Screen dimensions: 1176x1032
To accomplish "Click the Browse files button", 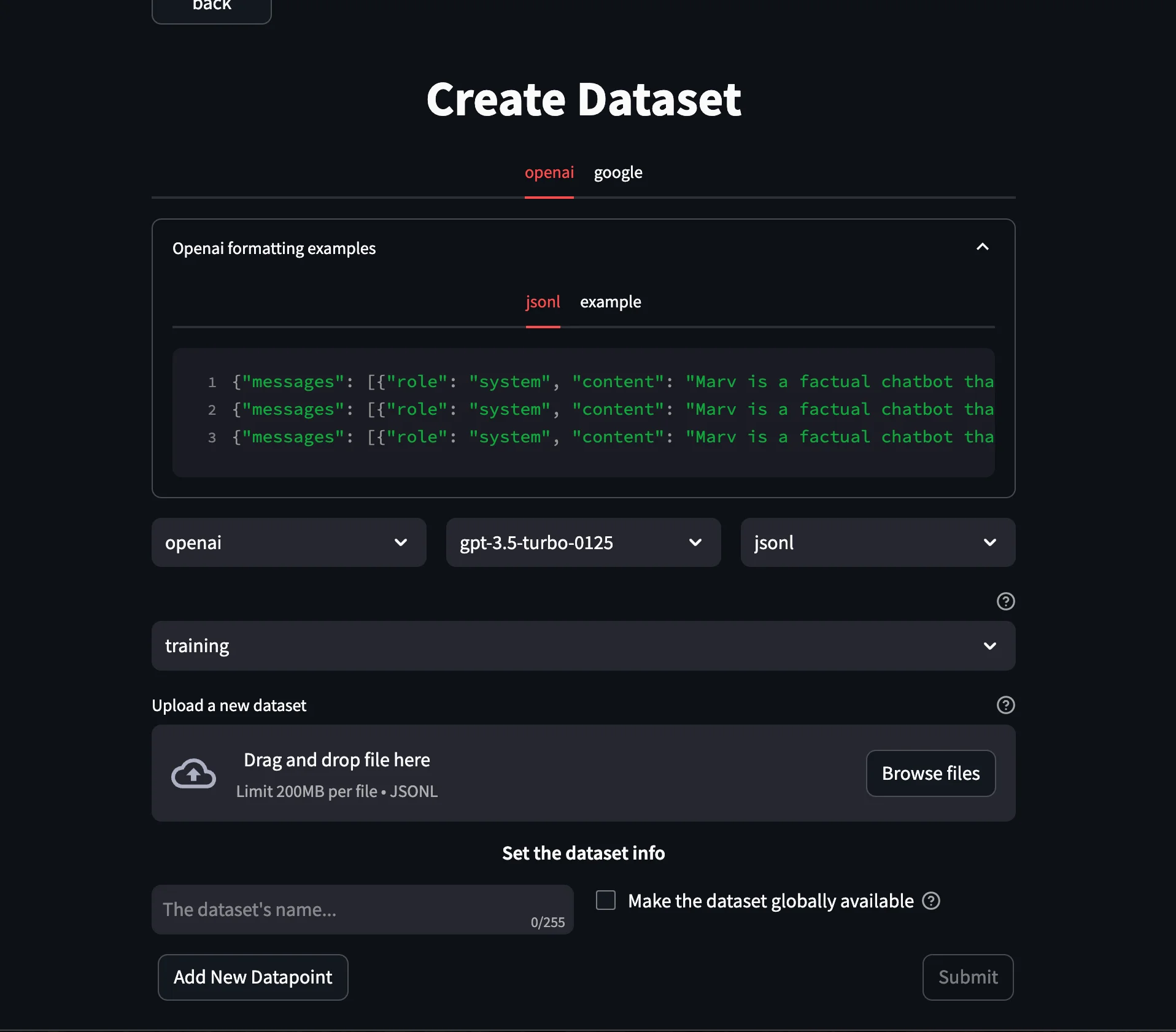I will click(x=930, y=773).
